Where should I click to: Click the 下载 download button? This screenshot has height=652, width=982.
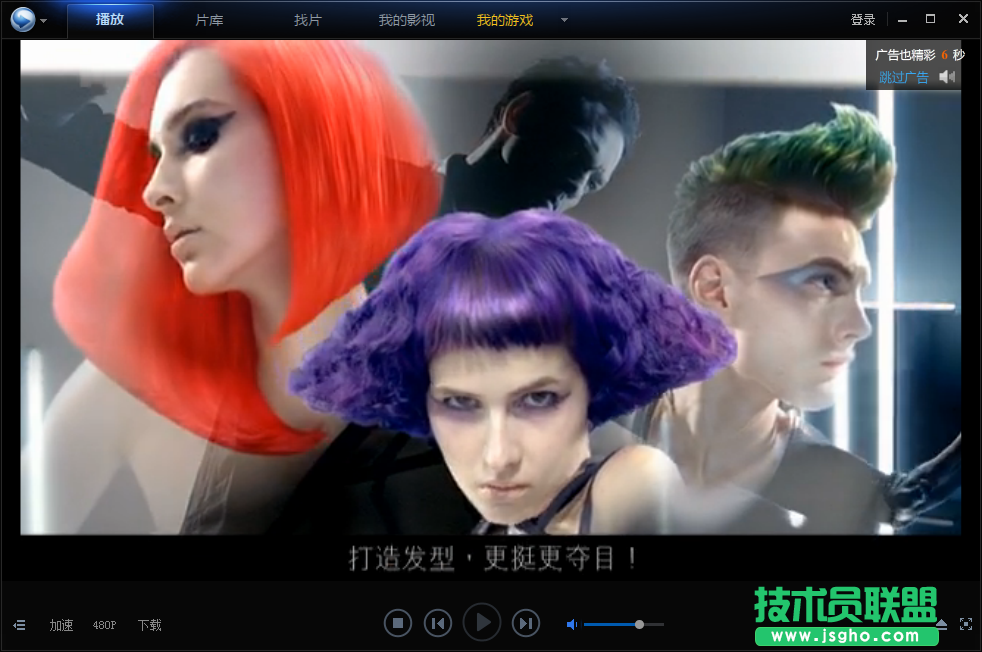coord(150,625)
